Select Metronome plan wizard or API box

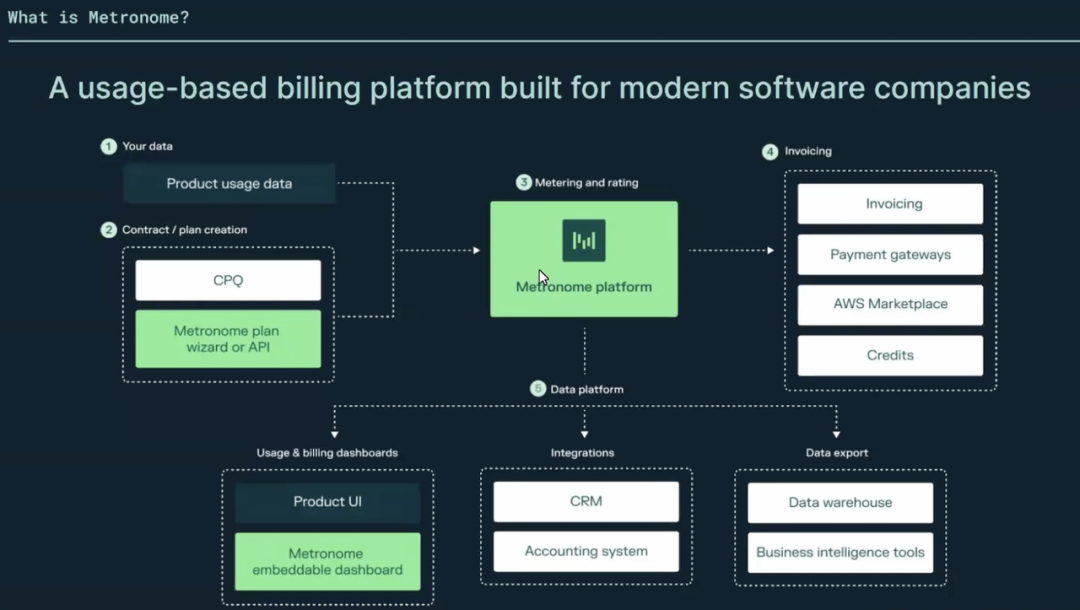[228, 339]
